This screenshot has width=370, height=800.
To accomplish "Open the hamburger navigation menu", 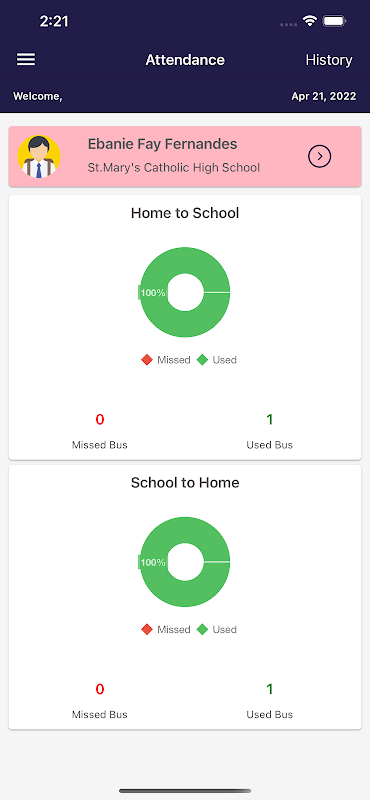I will point(26,60).
